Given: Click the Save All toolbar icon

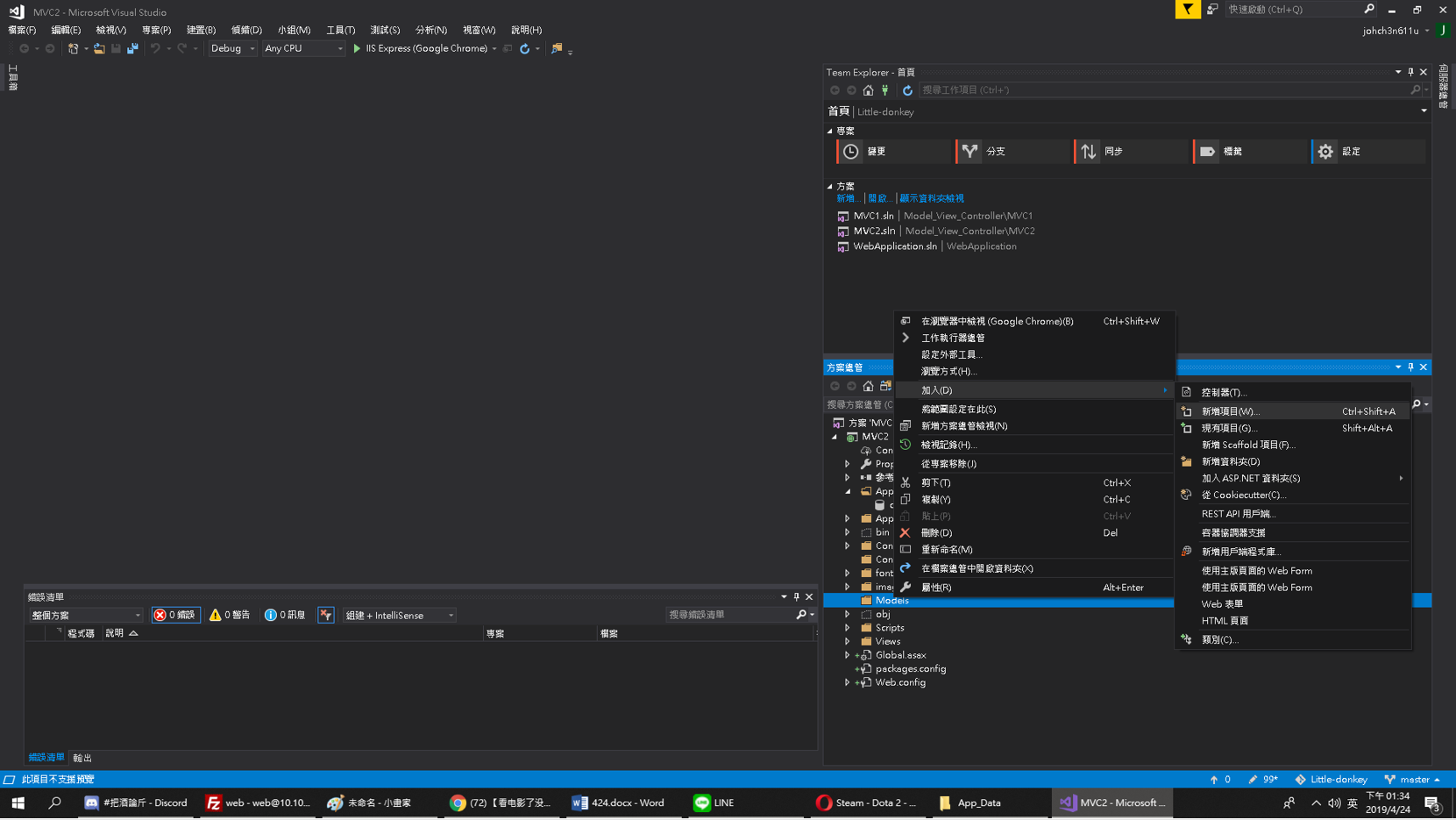Looking at the screenshot, I should coord(132,49).
